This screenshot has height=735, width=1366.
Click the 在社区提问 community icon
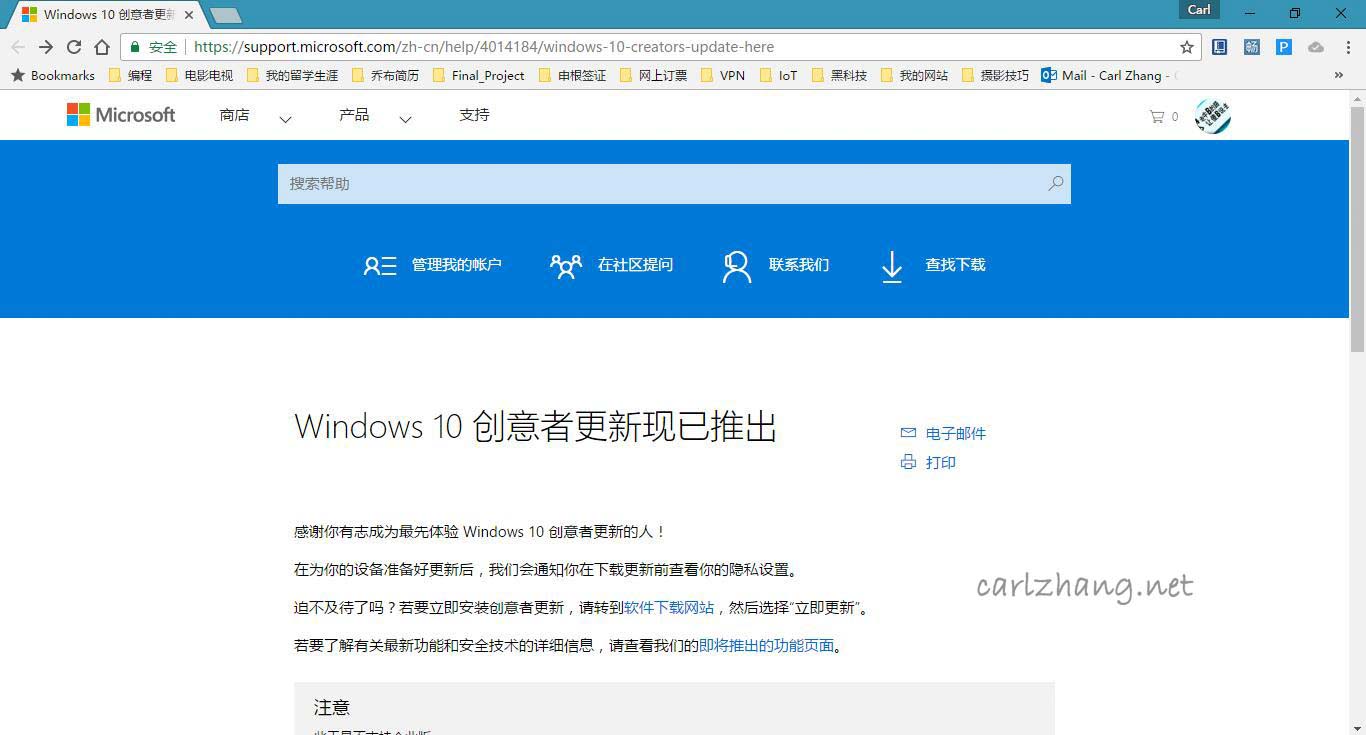click(565, 265)
